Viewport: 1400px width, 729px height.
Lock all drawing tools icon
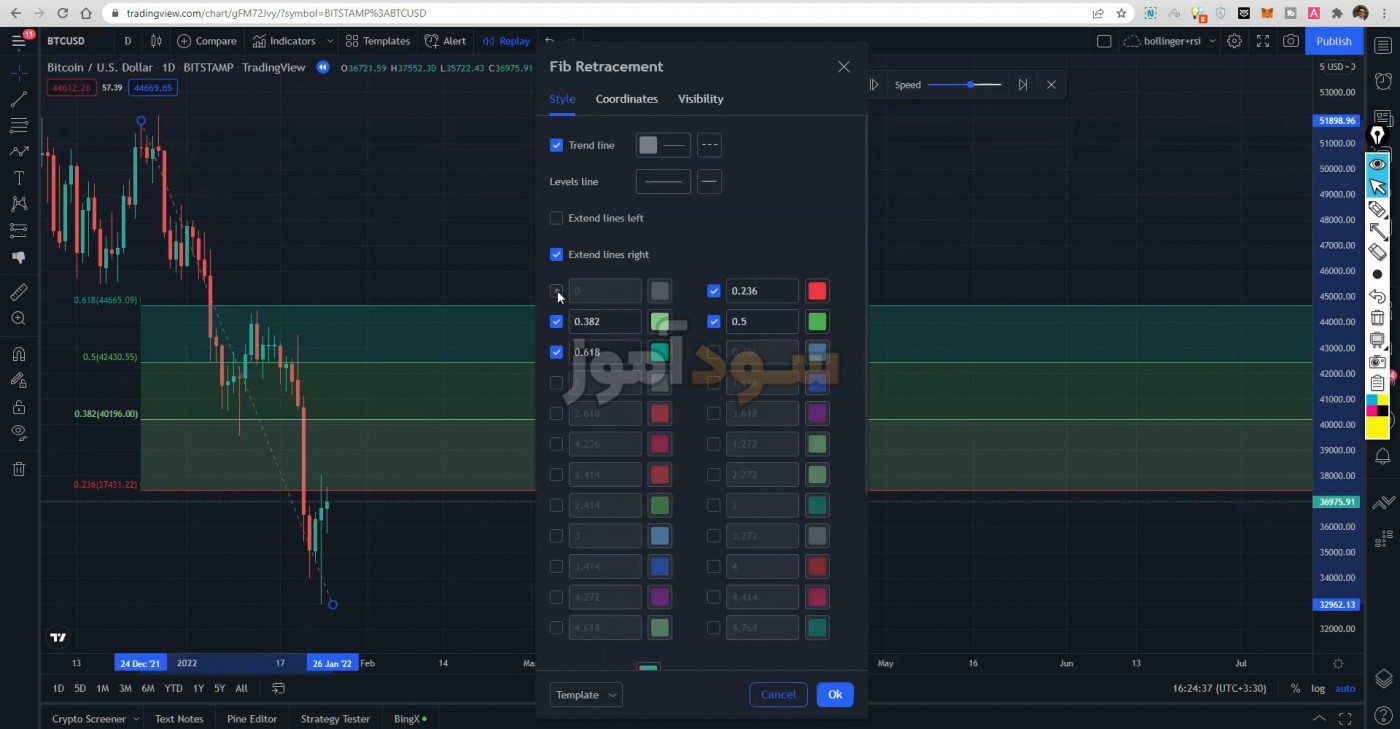click(x=19, y=407)
